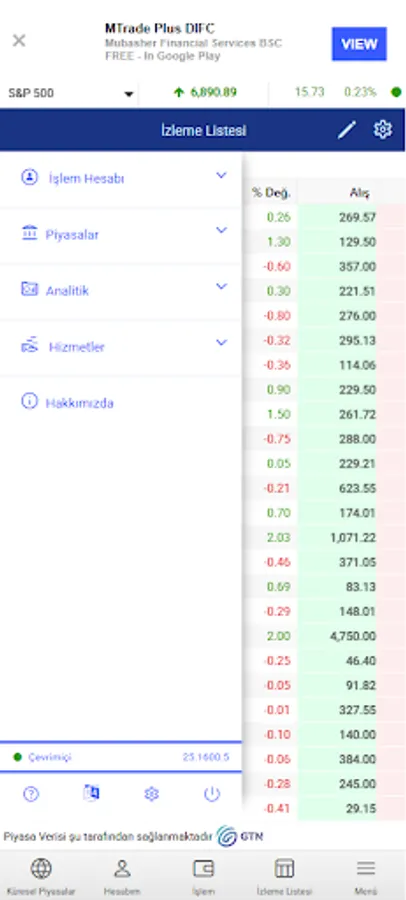Viewport: 406px width, 900px height.
Task: Click the drawer settings gear icon
Action: click(x=152, y=794)
